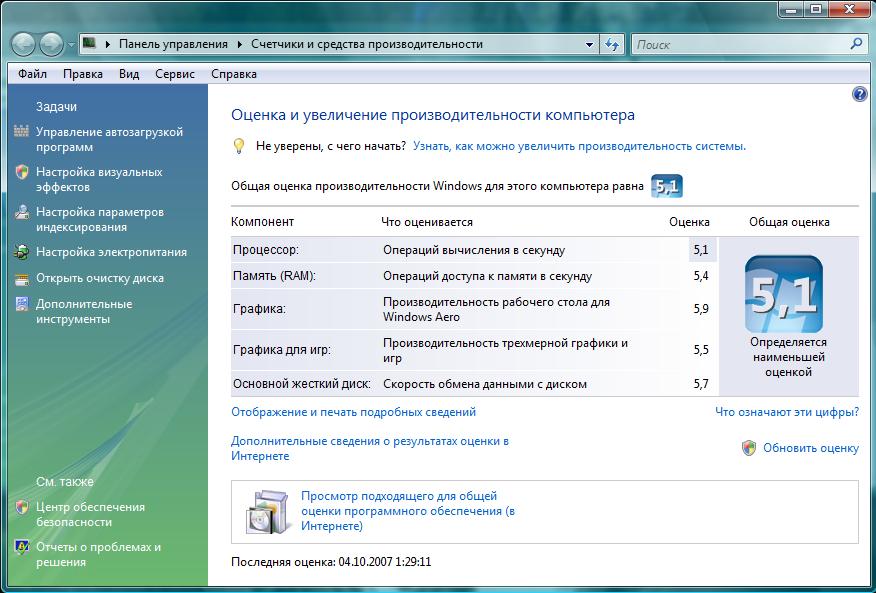The height and width of the screenshot is (593, 876).
Task: Click the additional tools icon in sidebar
Action: click(x=22, y=304)
